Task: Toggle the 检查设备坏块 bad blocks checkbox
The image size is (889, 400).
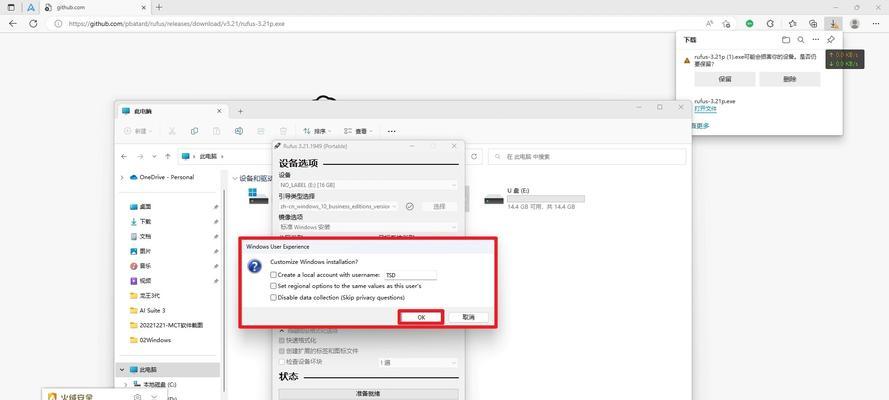Action: click(x=282, y=362)
